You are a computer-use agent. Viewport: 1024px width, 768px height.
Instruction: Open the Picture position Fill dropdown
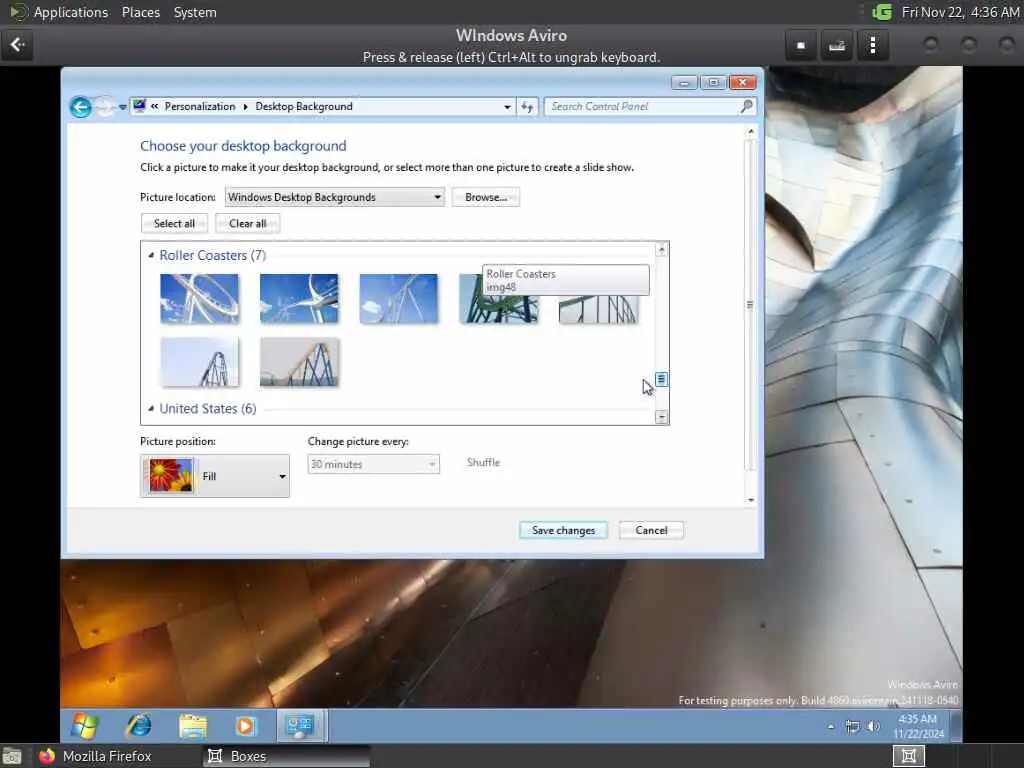click(x=215, y=476)
